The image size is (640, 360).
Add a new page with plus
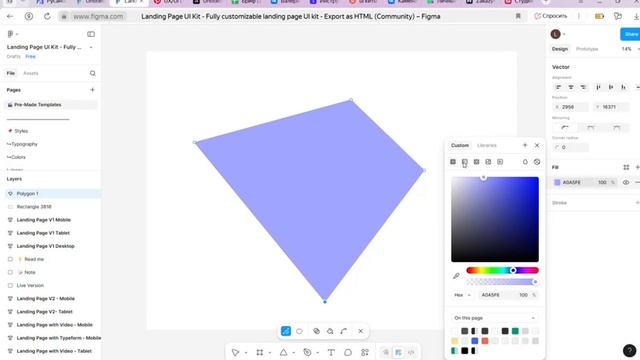92,90
